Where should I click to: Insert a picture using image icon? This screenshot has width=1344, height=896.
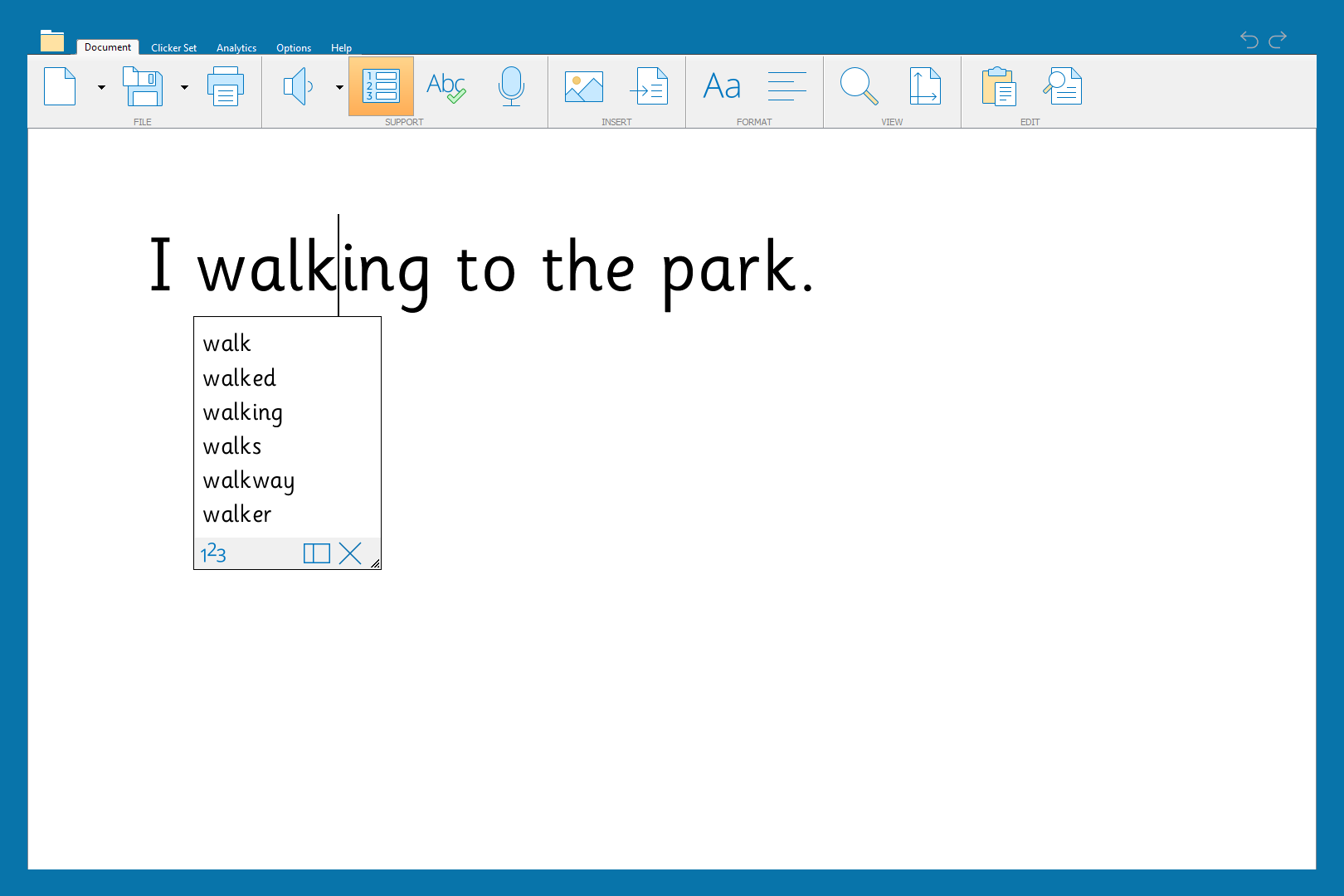click(x=584, y=86)
